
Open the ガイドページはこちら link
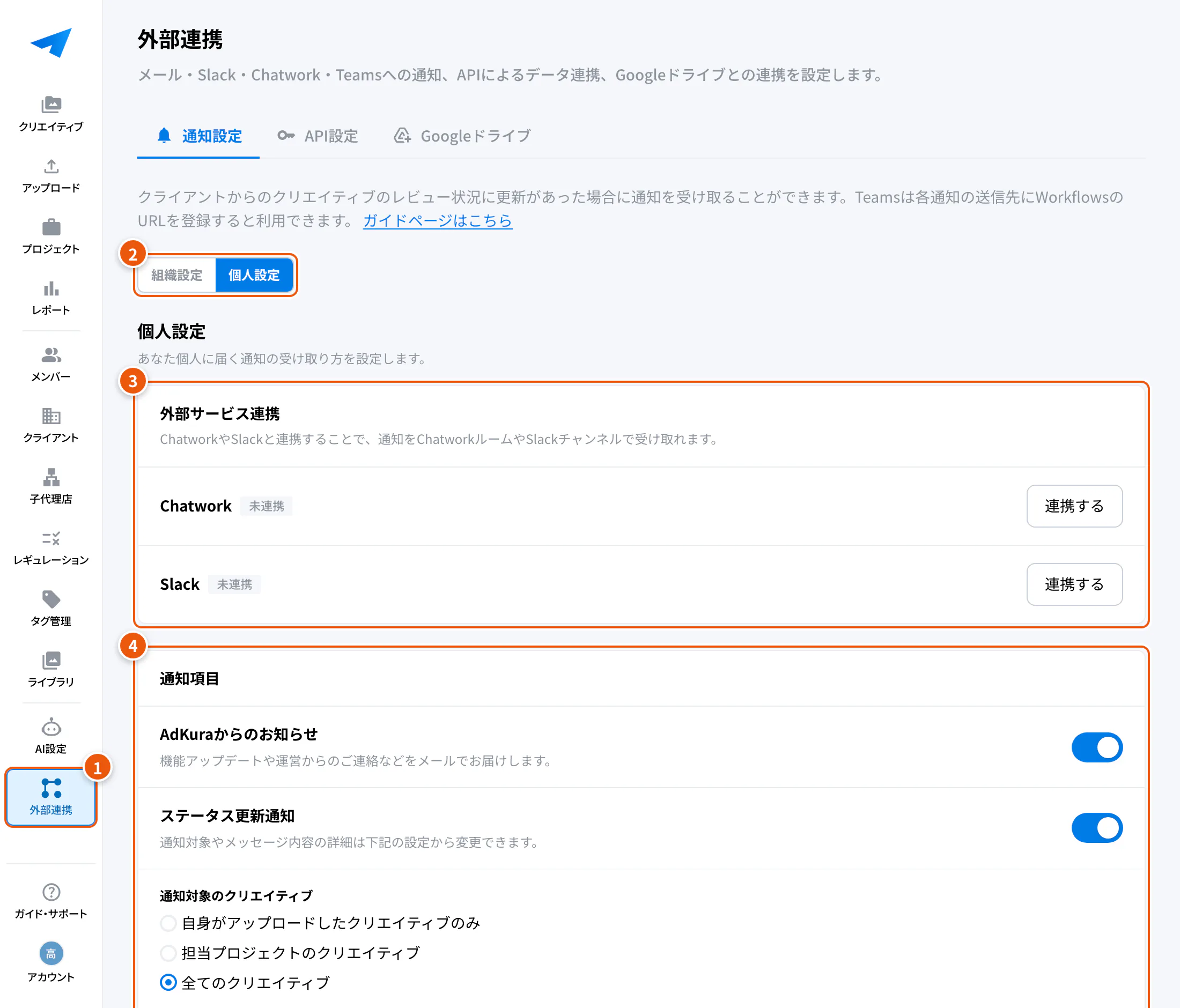(437, 221)
